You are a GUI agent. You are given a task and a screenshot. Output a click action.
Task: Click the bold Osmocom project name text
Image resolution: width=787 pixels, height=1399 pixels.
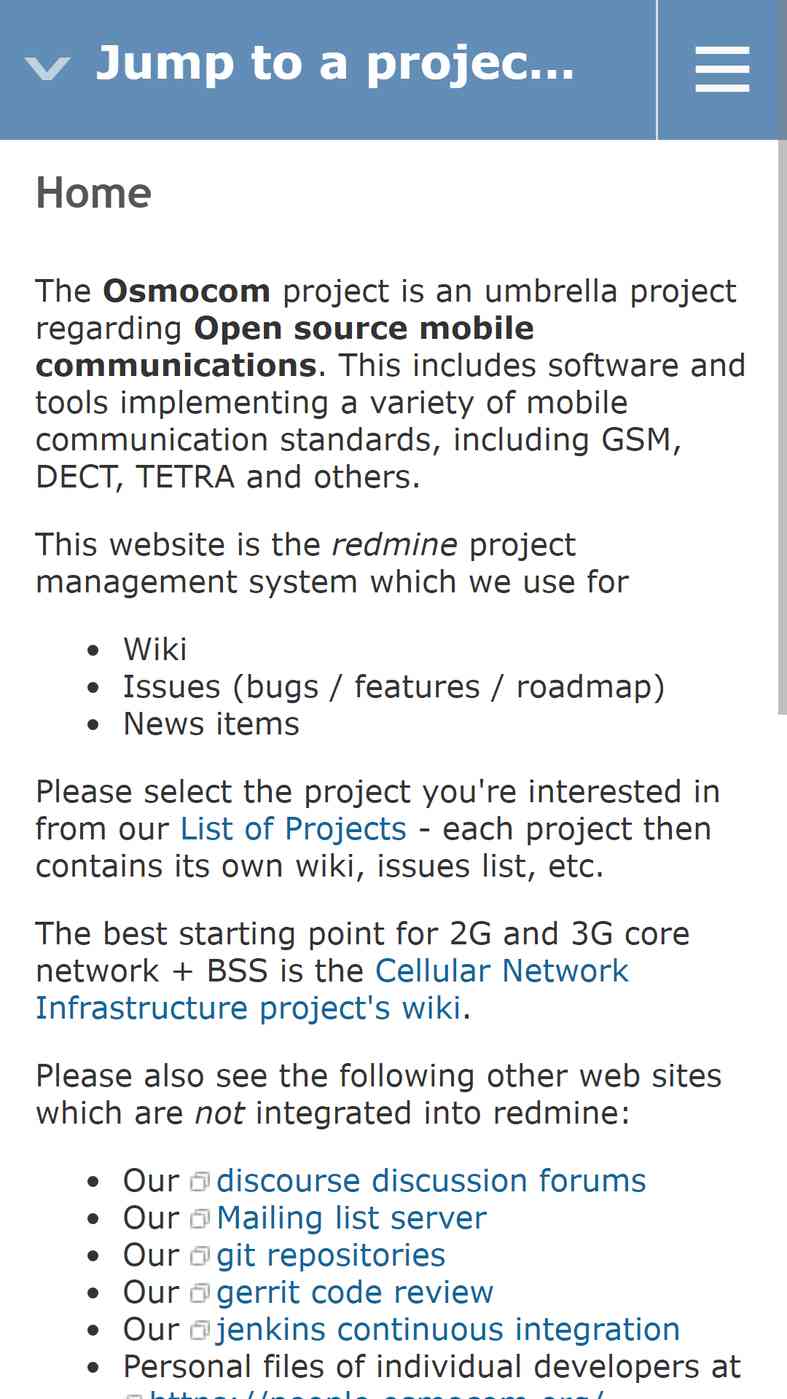coord(187,291)
